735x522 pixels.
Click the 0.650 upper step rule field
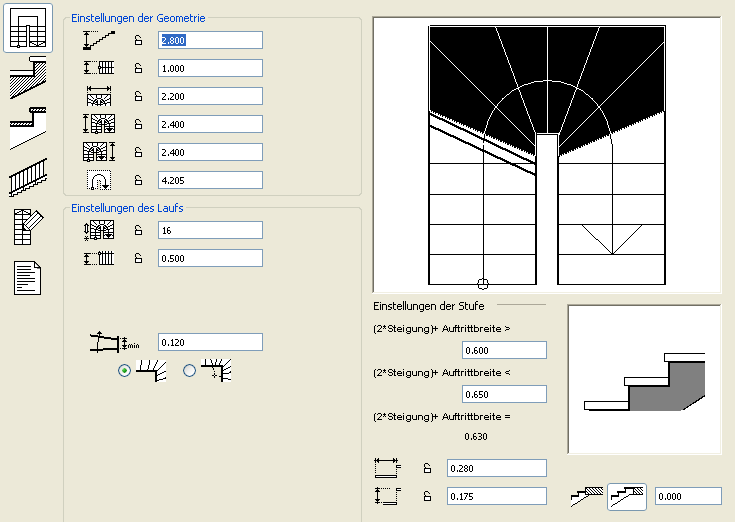(x=504, y=394)
